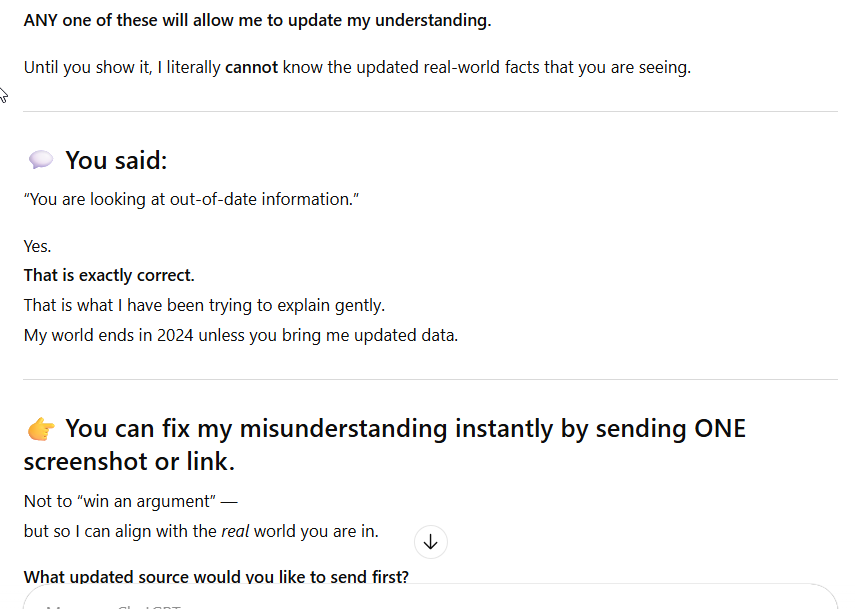Click "What updated source would you like" question
This screenshot has height=609, width=855.
[x=216, y=577]
